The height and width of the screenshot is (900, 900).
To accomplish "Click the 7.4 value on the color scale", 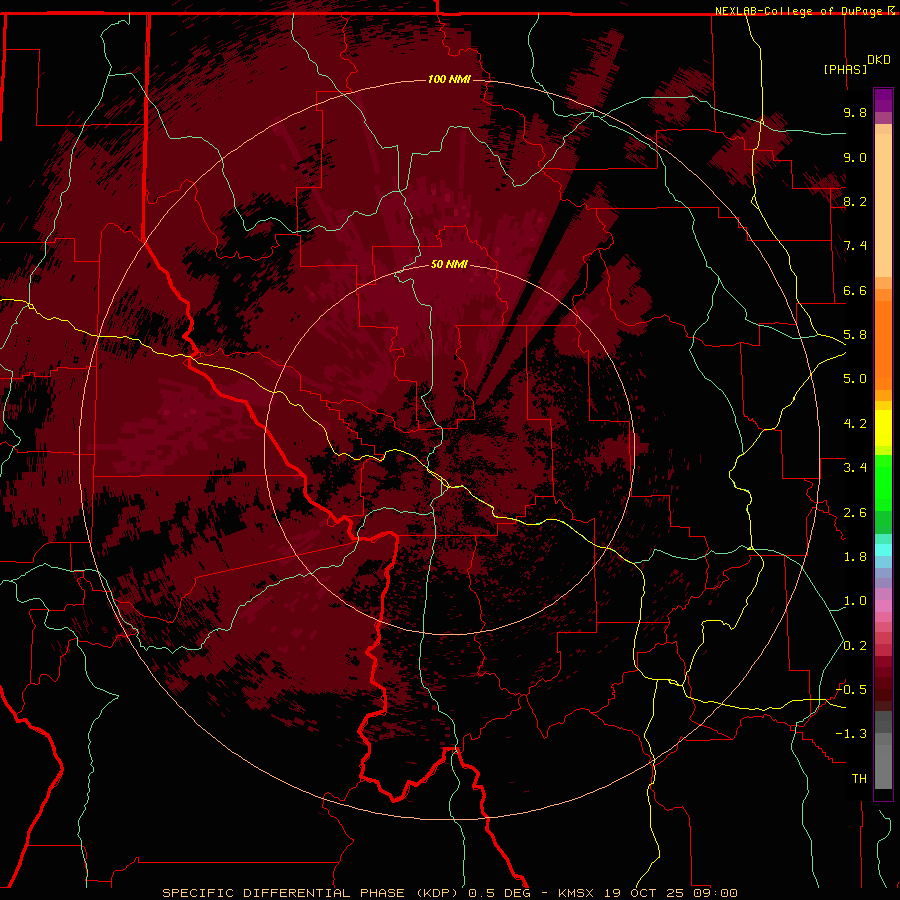I will 855,246.
